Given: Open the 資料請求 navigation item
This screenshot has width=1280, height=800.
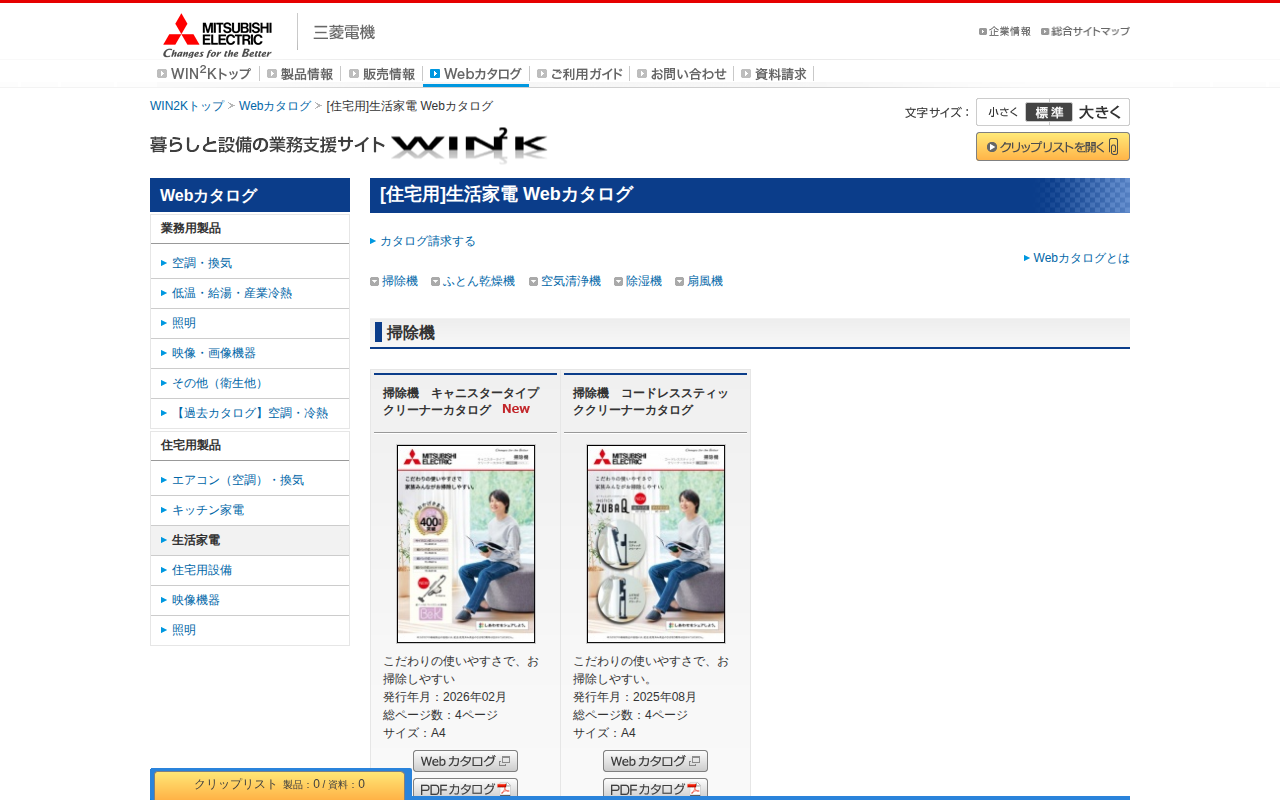Looking at the screenshot, I should 774,74.
